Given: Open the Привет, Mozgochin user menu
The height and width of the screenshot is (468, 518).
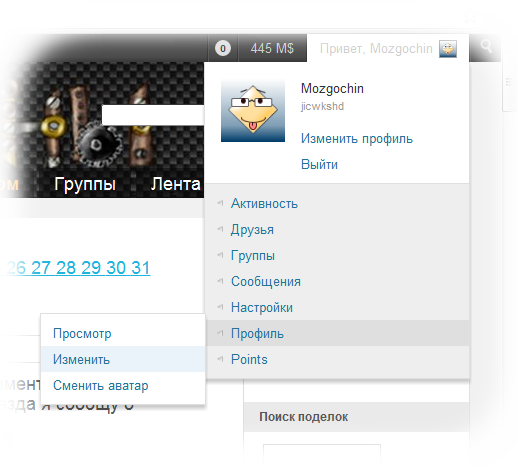Looking at the screenshot, I should pos(388,48).
